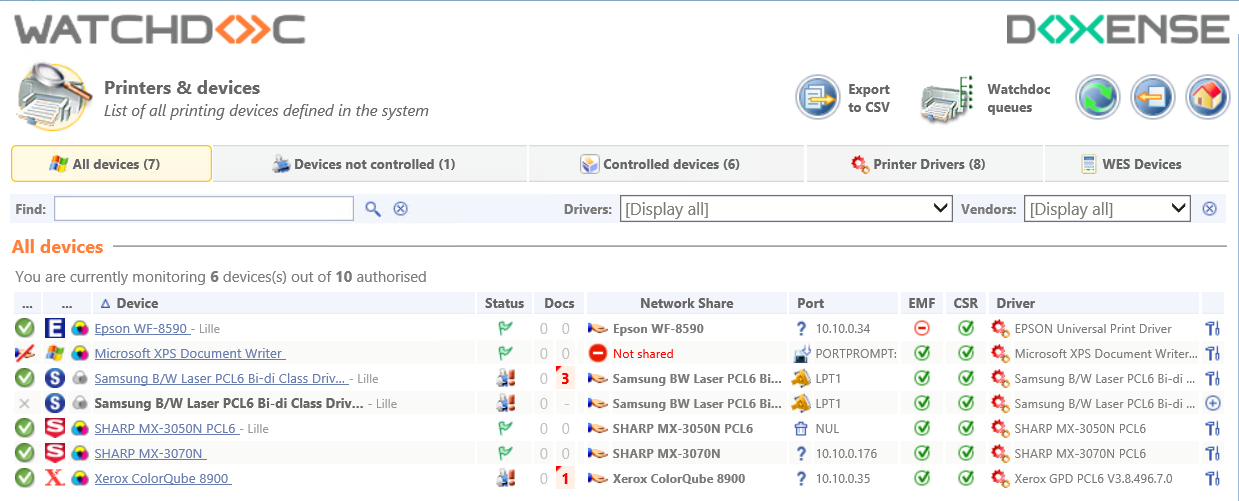The height and width of the screenshot is (501, 1239).
Task: Click the CSR green check for Xerox ColorQube
Action: 966,478
